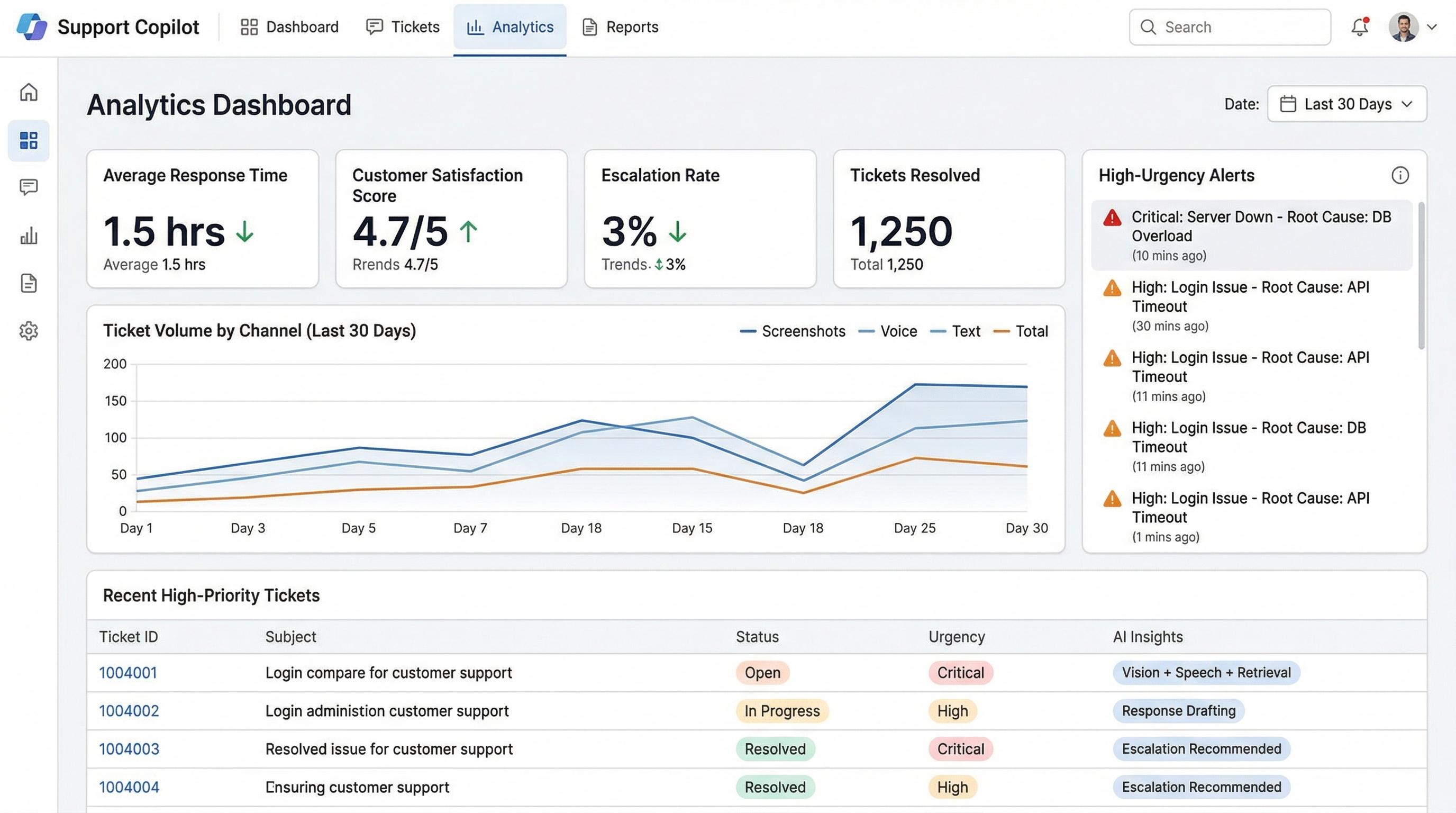Toggle the Total series in chart legend
Image resolution: width=1456 pixels, height=813 pixels.
click(1021, 331)
